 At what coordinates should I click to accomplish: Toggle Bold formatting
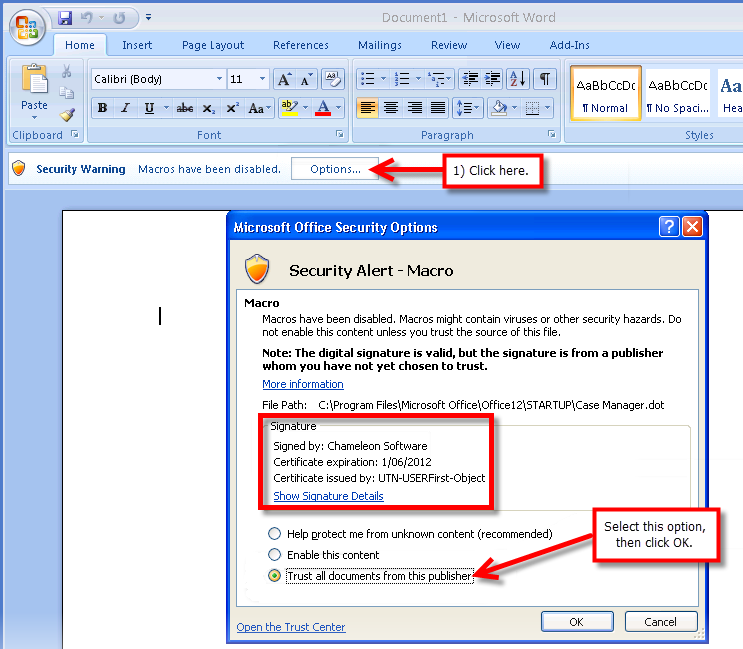tap(101, 108)
